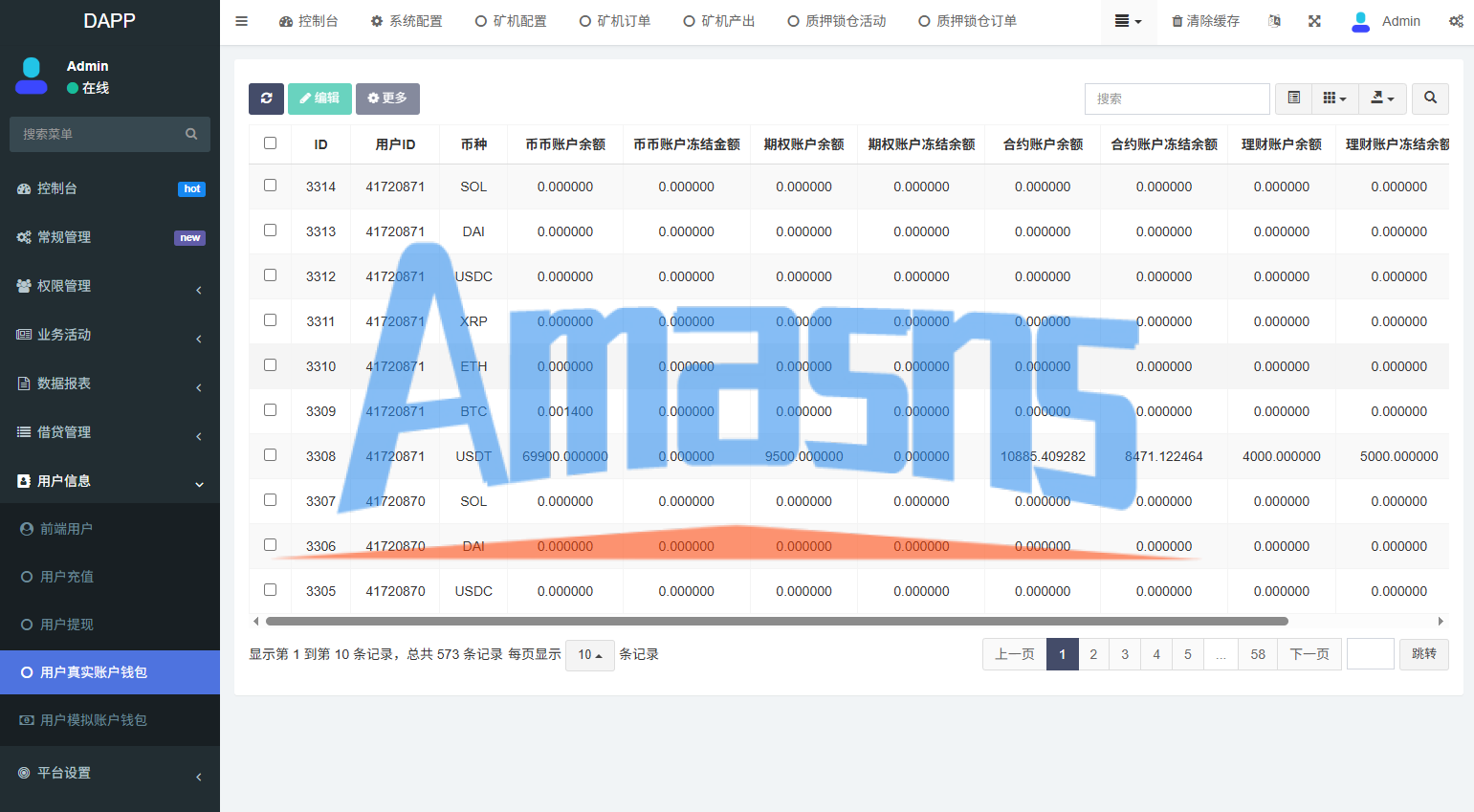Click the 更多 button
The image size is (1474, 812).
coord(387,99)
